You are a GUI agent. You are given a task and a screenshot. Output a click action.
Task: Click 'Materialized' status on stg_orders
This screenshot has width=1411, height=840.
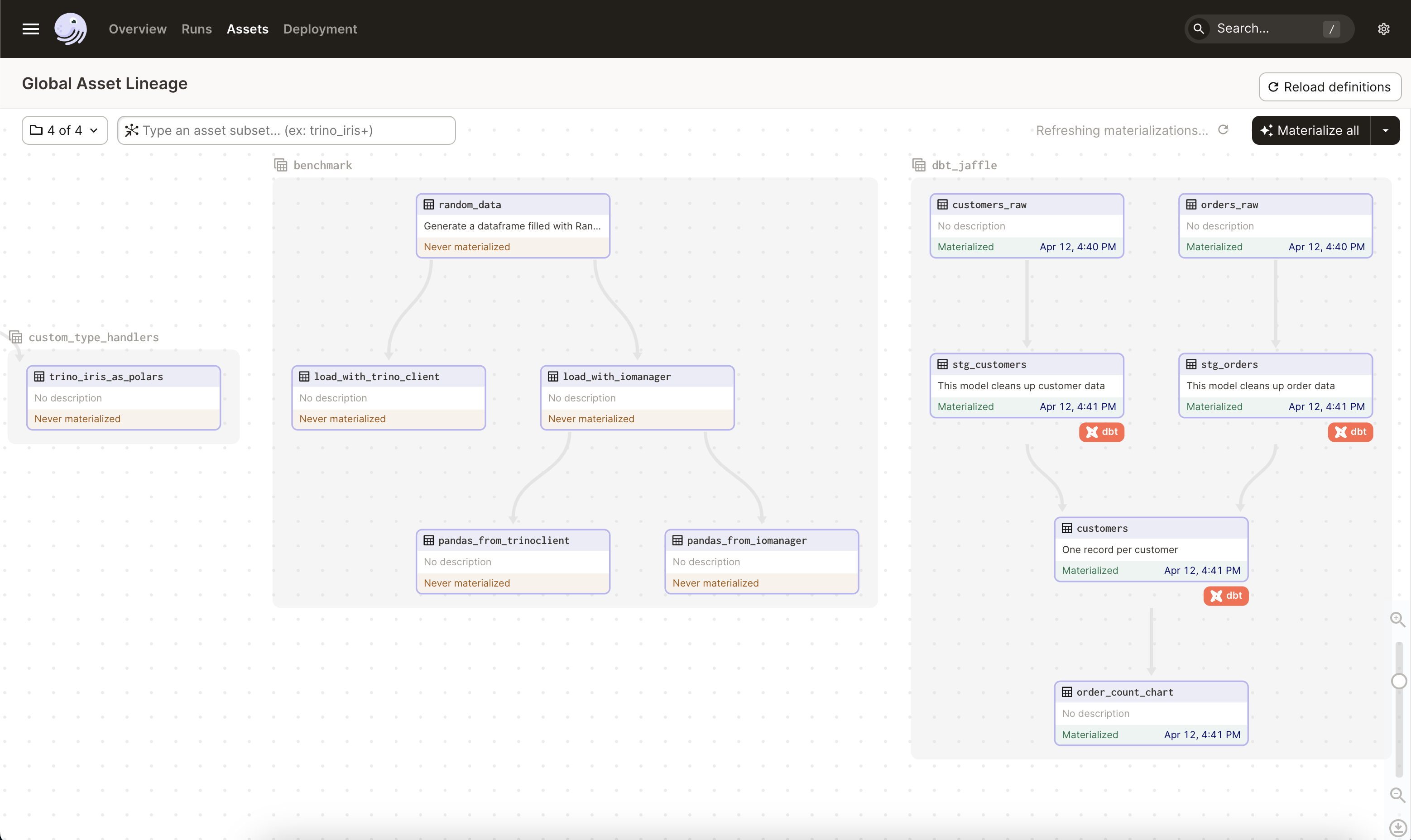[x=1214, y=406]
